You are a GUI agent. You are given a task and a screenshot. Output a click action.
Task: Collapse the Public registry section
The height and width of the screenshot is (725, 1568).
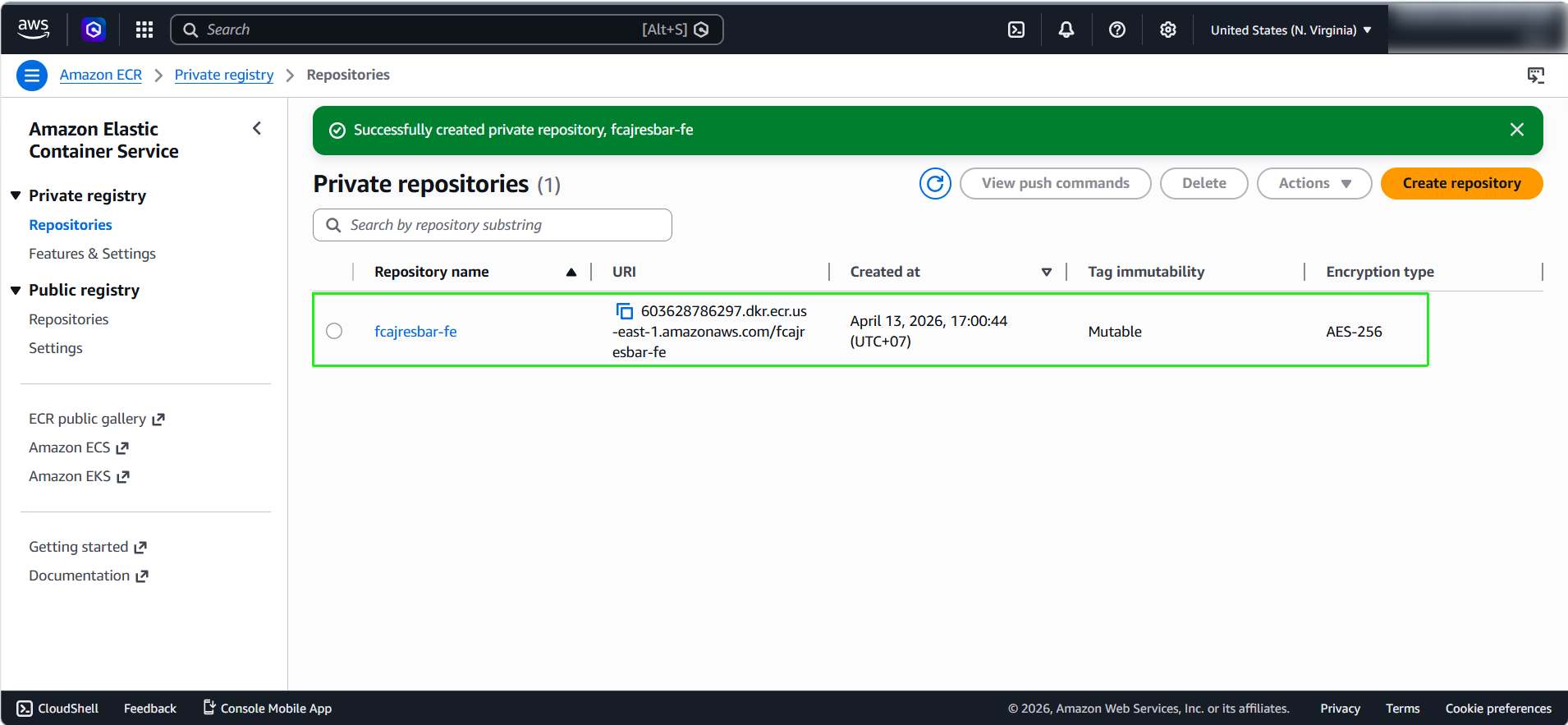tap(16, 290)
